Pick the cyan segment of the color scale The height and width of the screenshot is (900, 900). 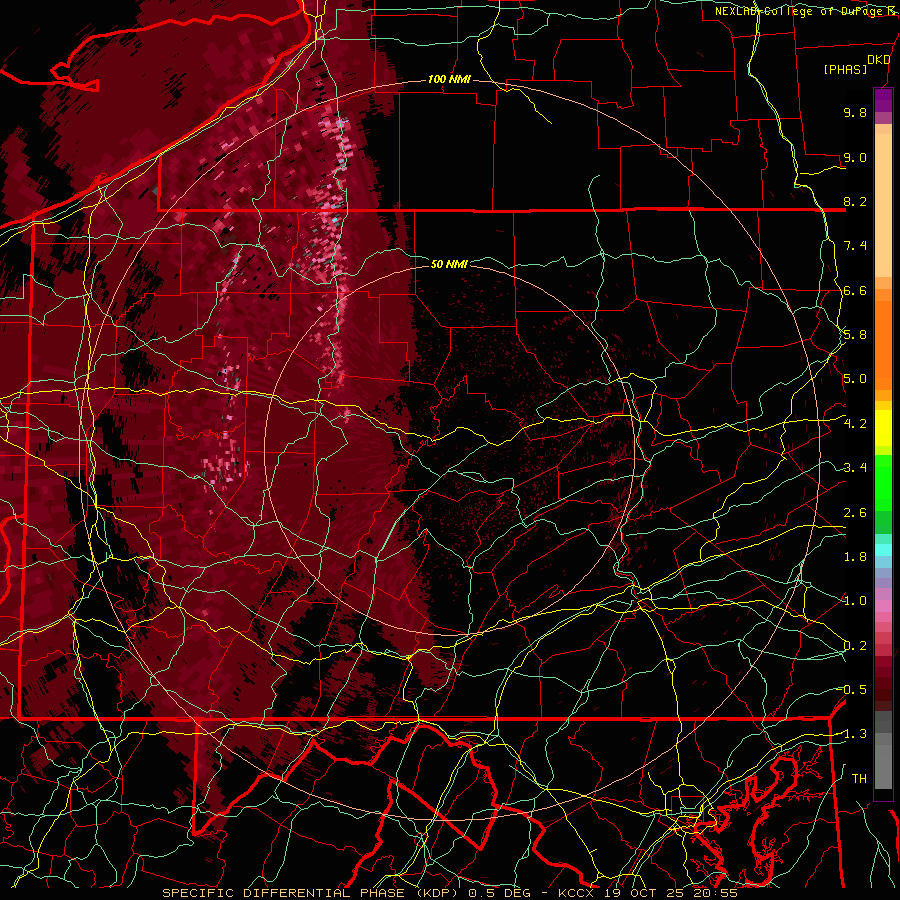coord(883,549)
